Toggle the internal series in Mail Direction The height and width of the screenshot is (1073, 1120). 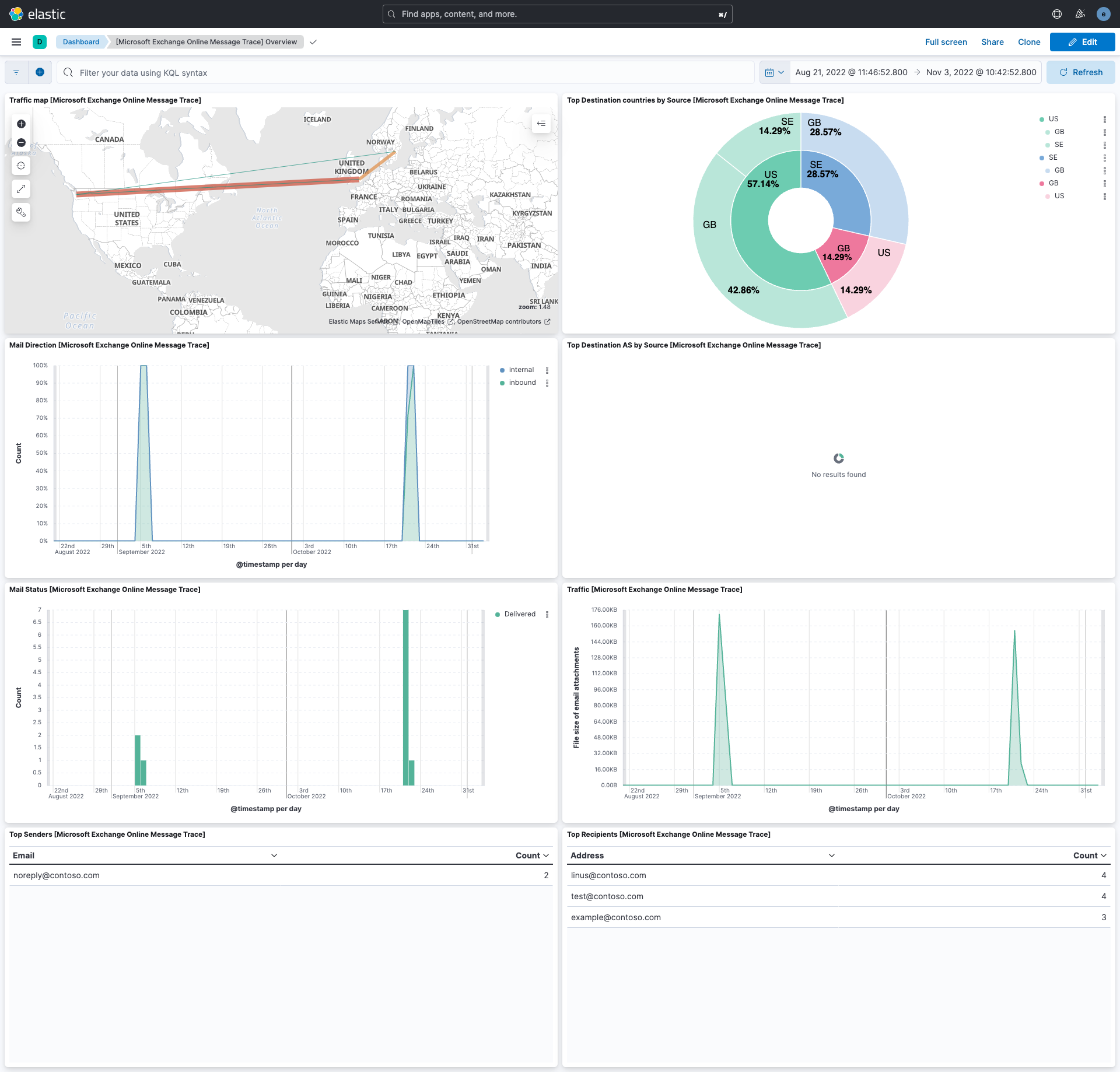[x=521, y=369]
